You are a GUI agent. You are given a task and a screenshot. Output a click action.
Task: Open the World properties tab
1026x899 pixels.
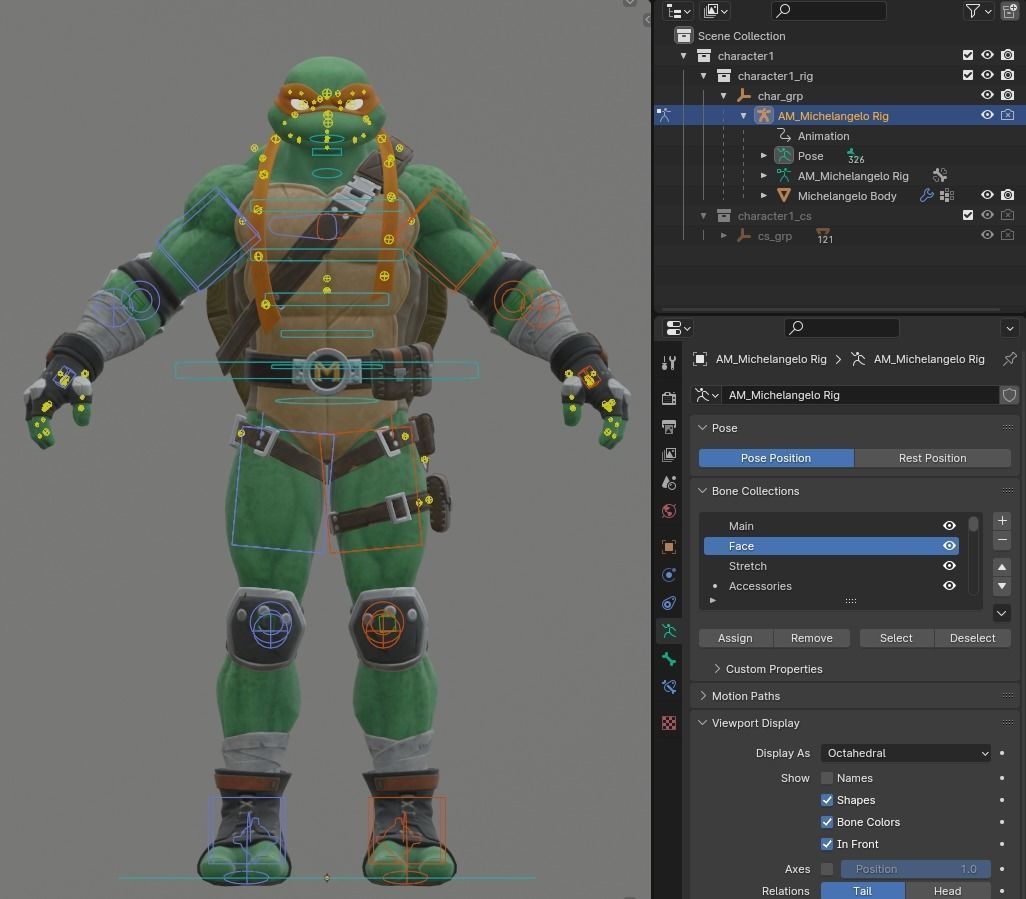click(x=669, y=511)
